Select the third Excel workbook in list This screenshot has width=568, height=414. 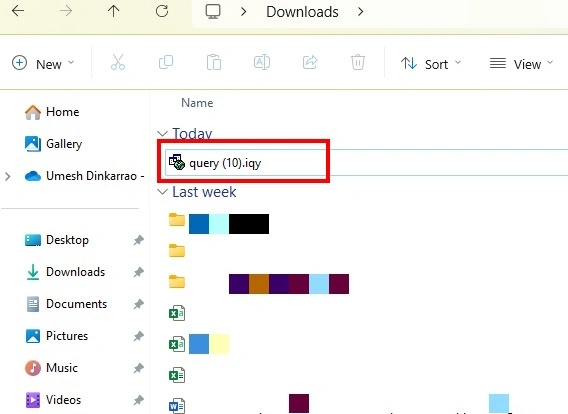pos(177,375)
